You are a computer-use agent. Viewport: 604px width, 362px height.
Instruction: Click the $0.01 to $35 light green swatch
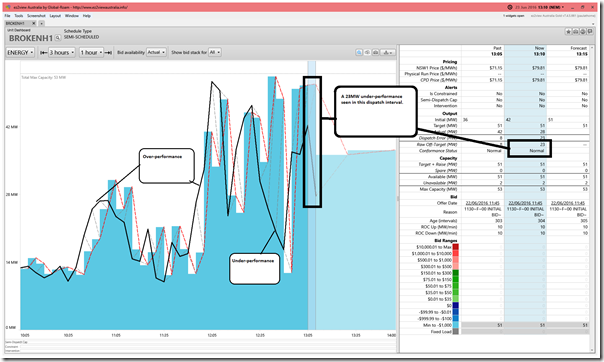coord(456,299)
